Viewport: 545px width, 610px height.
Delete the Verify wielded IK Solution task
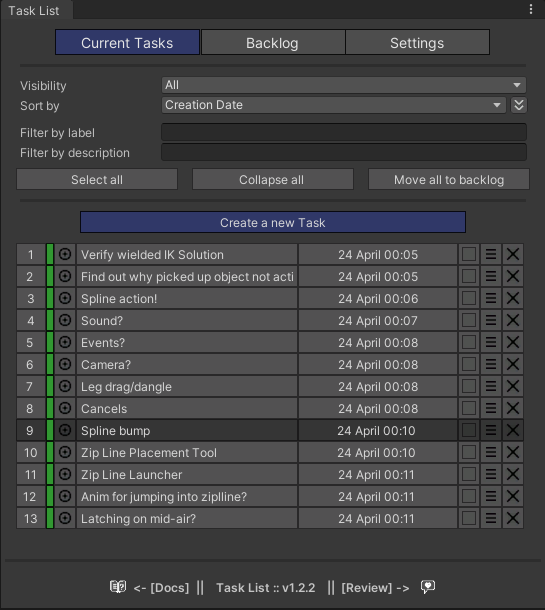click(513, 254)
